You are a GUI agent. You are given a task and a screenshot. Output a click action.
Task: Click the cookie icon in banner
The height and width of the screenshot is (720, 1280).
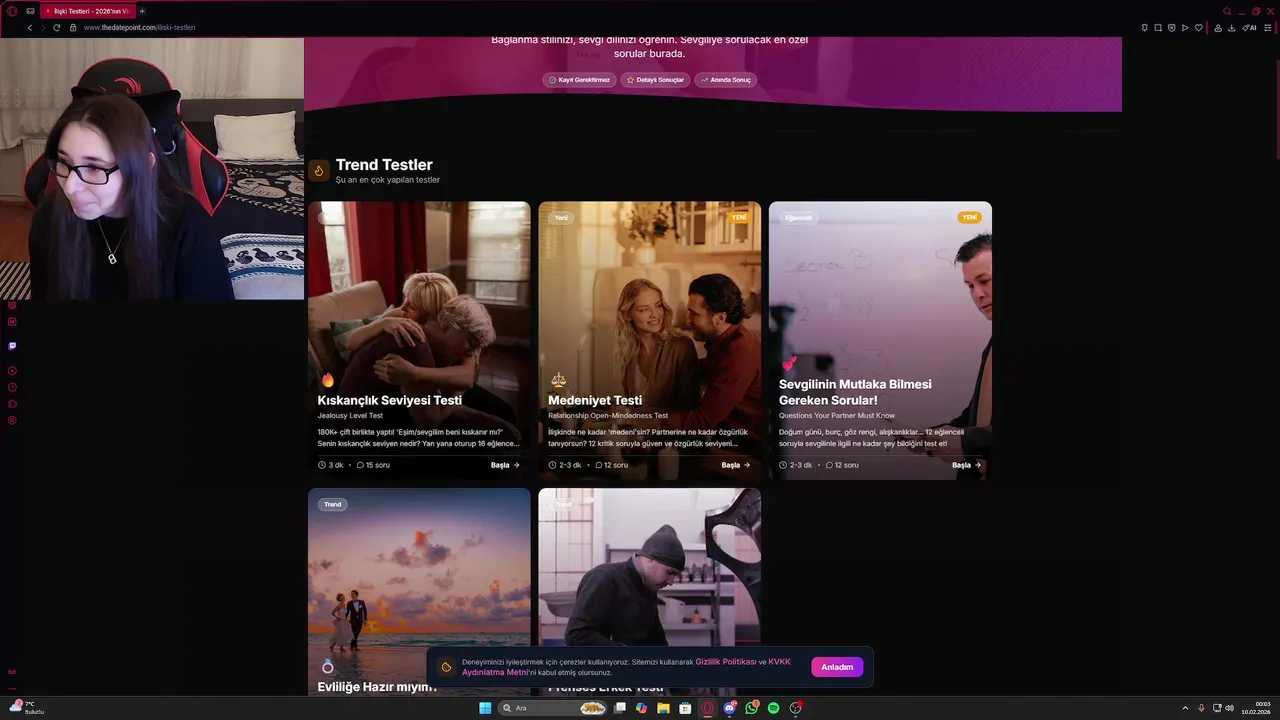pos(446,667)
